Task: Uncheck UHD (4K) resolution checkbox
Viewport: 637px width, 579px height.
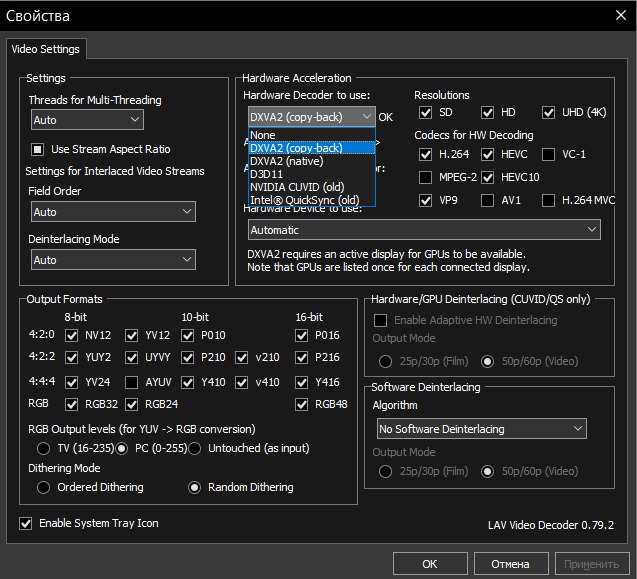Action: [549, 113]
